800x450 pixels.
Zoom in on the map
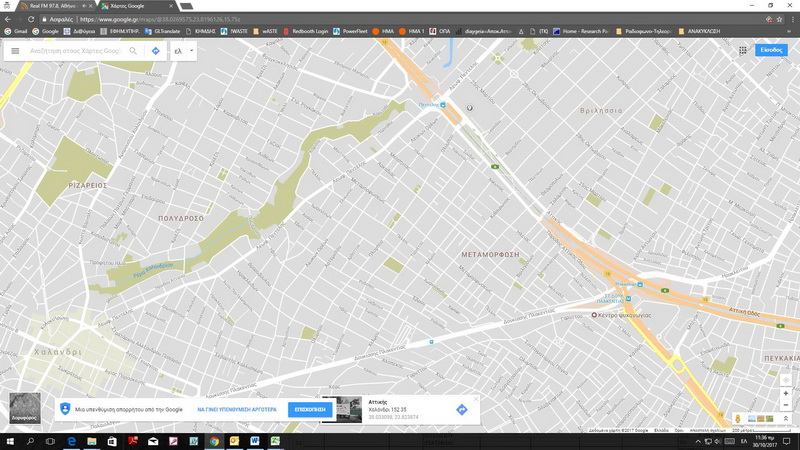[786, 394]
